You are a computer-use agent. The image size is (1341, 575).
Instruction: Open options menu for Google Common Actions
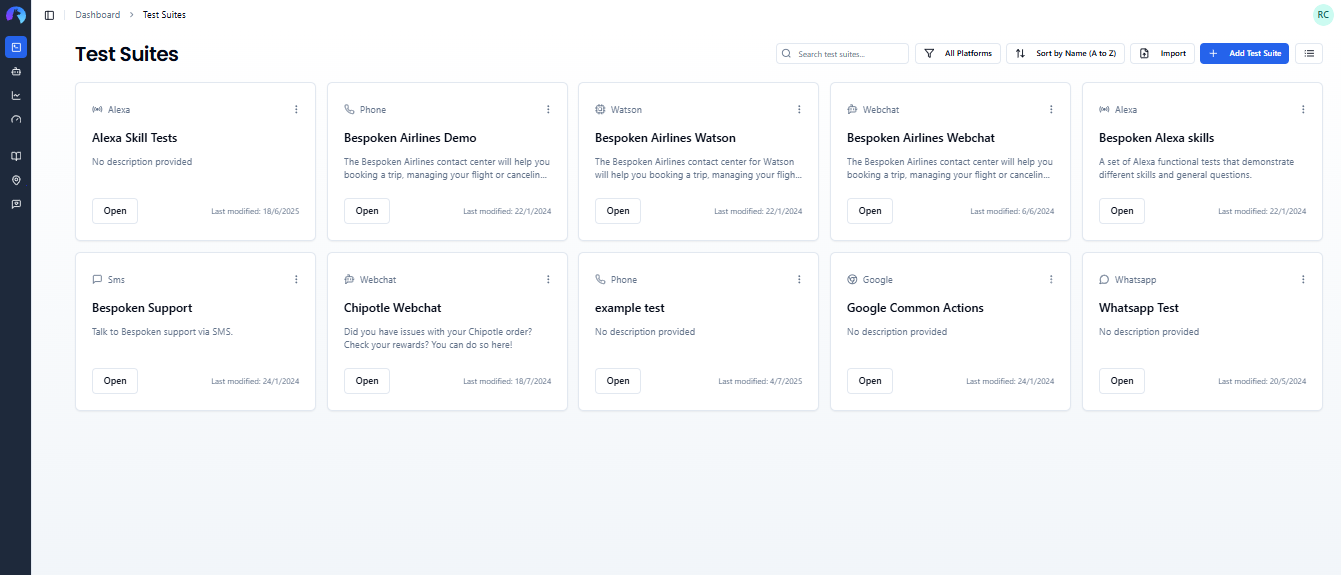tap(1051, 279)
